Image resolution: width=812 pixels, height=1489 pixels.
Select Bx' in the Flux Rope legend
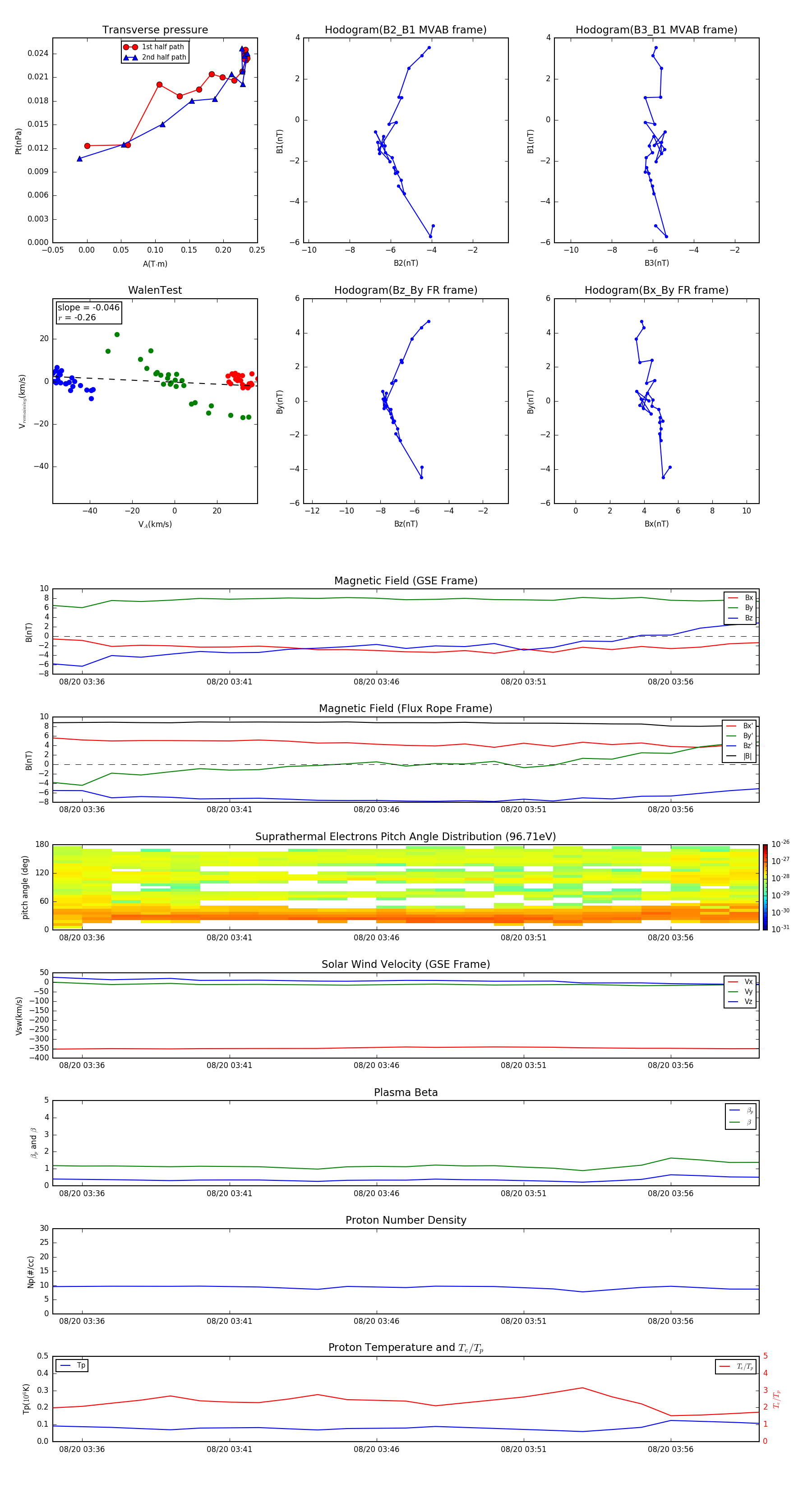(x=740, y=726)
